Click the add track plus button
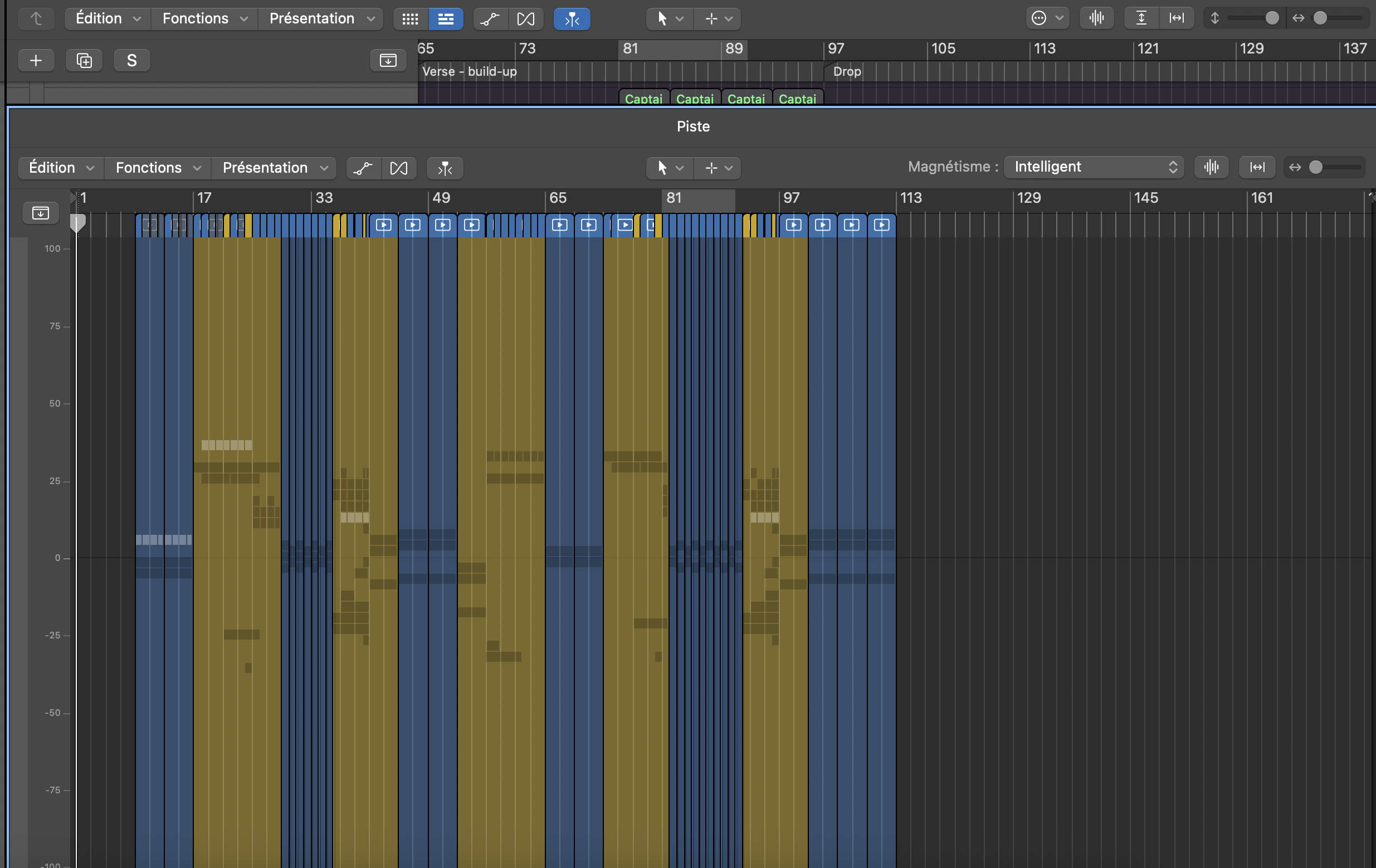1376x868 pixels. [36, 61]
